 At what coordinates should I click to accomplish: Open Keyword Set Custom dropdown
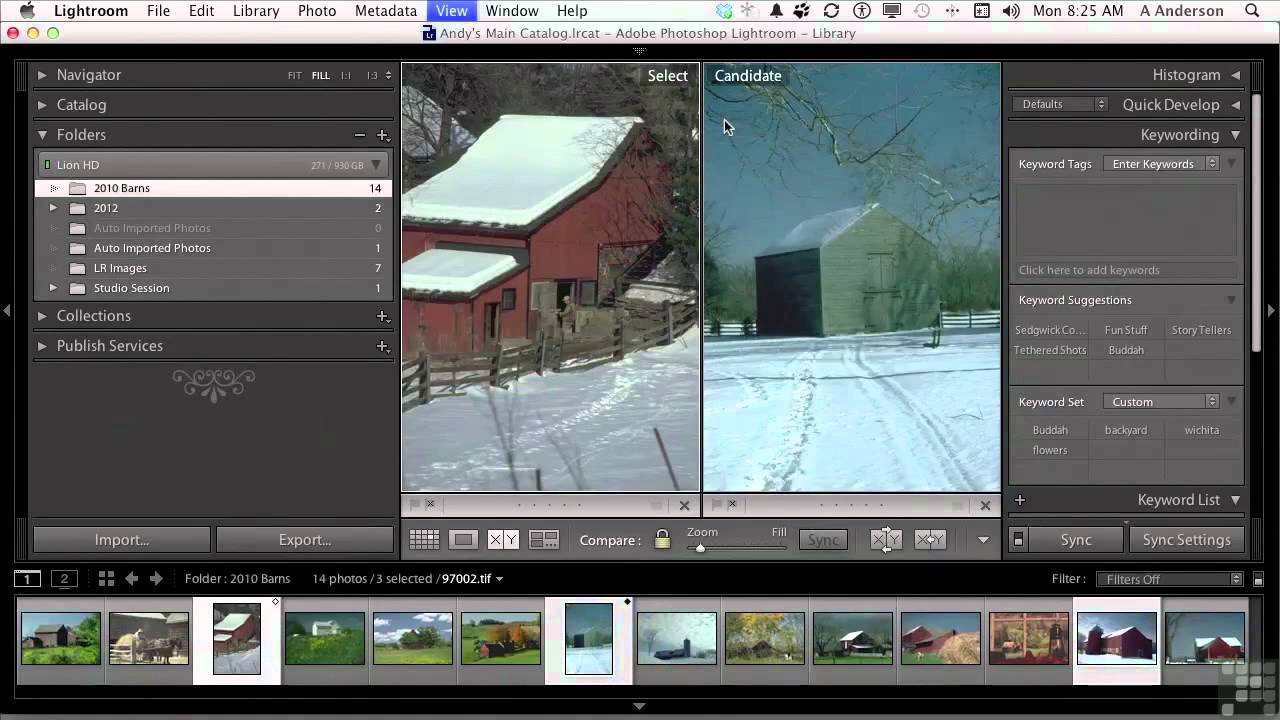(1161, 402)
